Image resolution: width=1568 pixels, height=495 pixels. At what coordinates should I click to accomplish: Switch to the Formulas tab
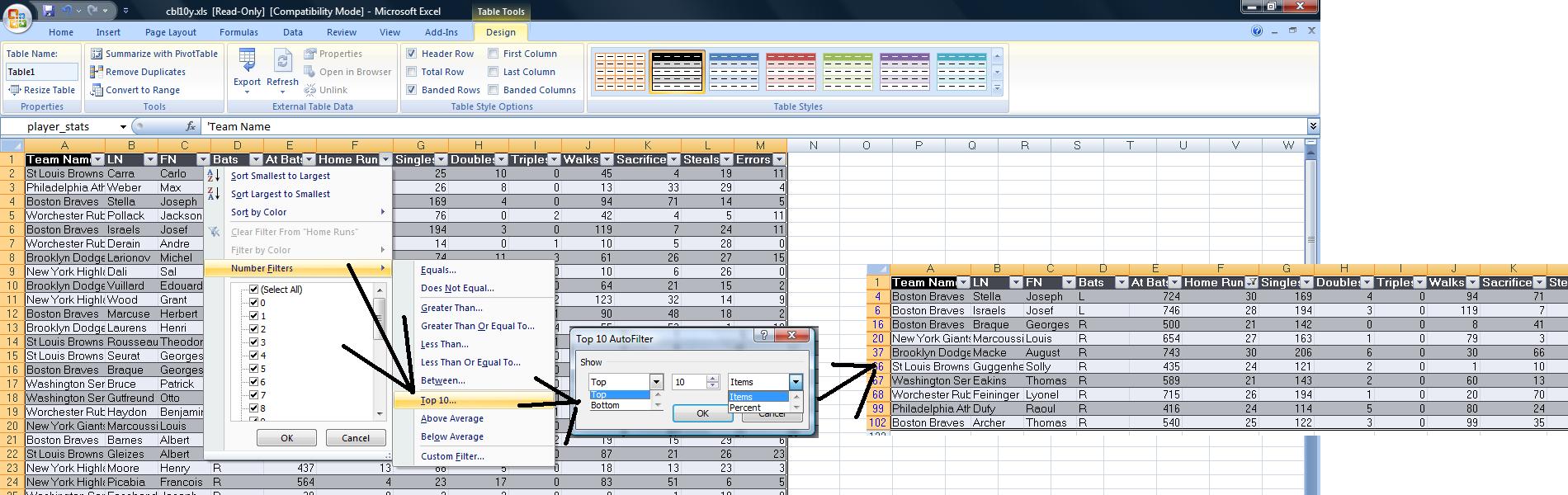pyautogui.click(x=239, y=32)
